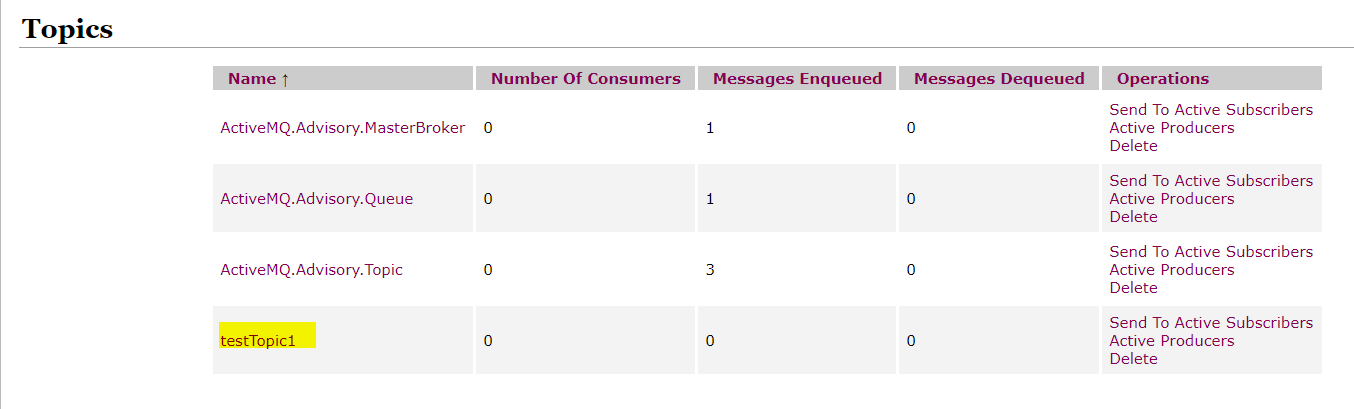Sort by Messages Enqueued column header
Image resolution: width=1354 pixels, height=409 pixels.
(x=797, y=79)
